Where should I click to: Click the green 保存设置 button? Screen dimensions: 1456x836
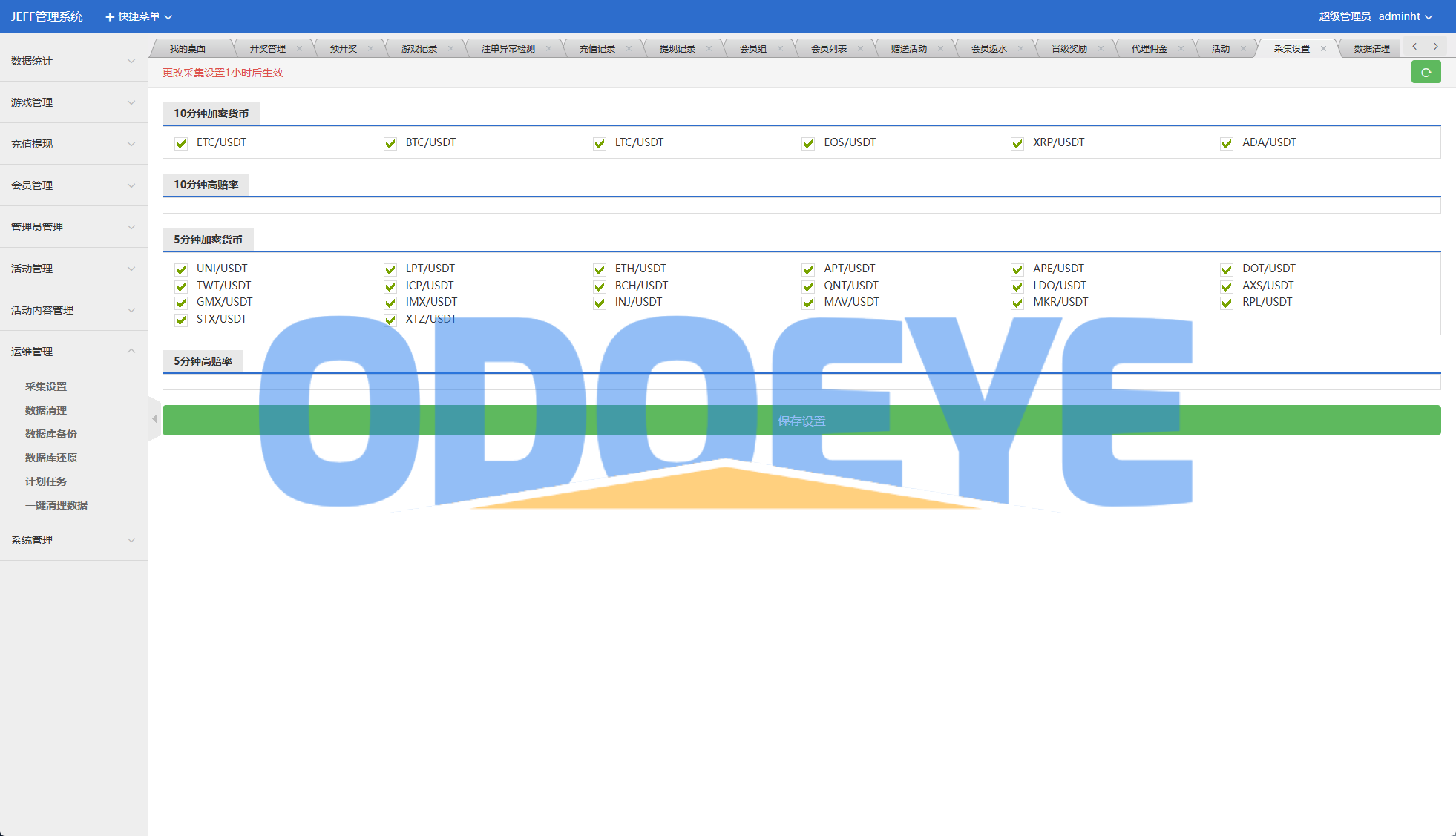tap(801, 421)
